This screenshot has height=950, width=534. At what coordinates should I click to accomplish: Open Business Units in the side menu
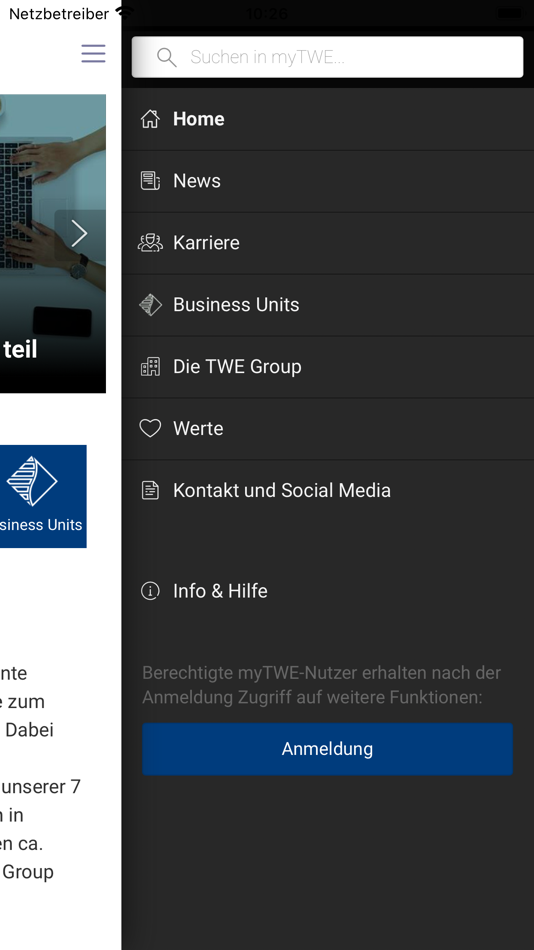click(327, 304)
